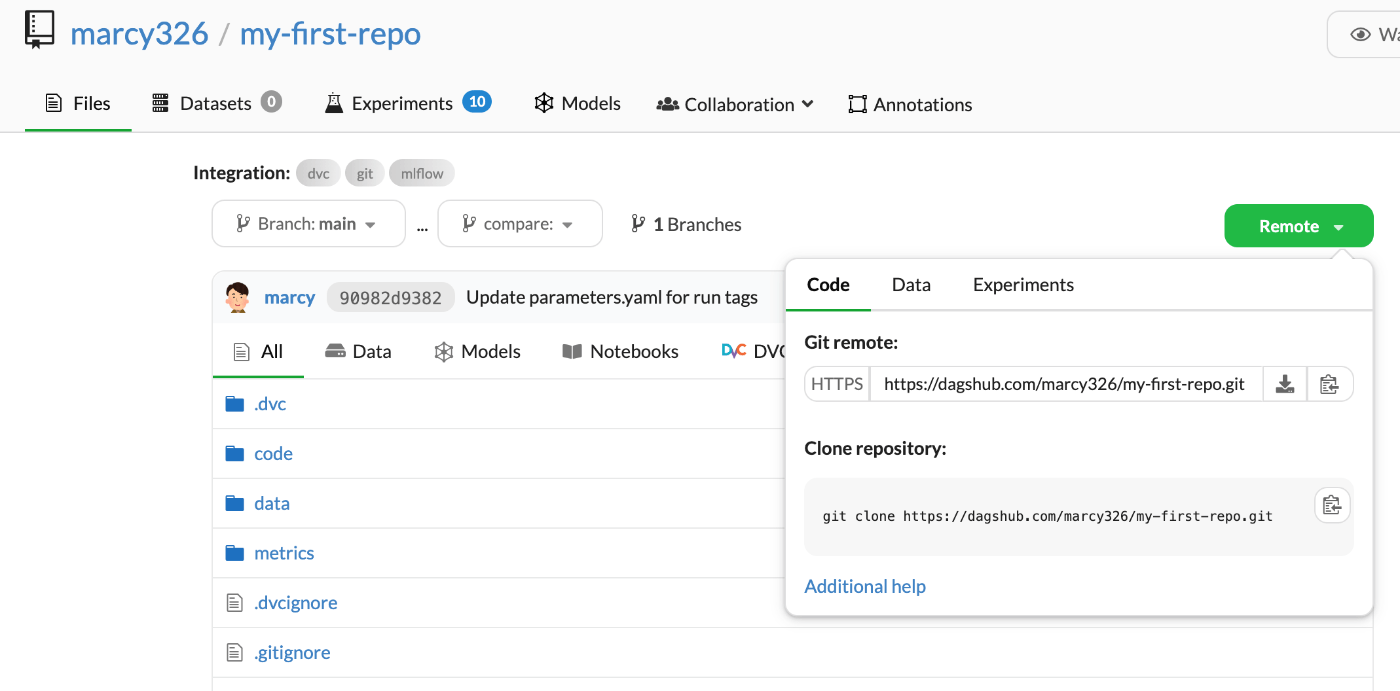Select the Notebooks file filter tab

point(620,352)
